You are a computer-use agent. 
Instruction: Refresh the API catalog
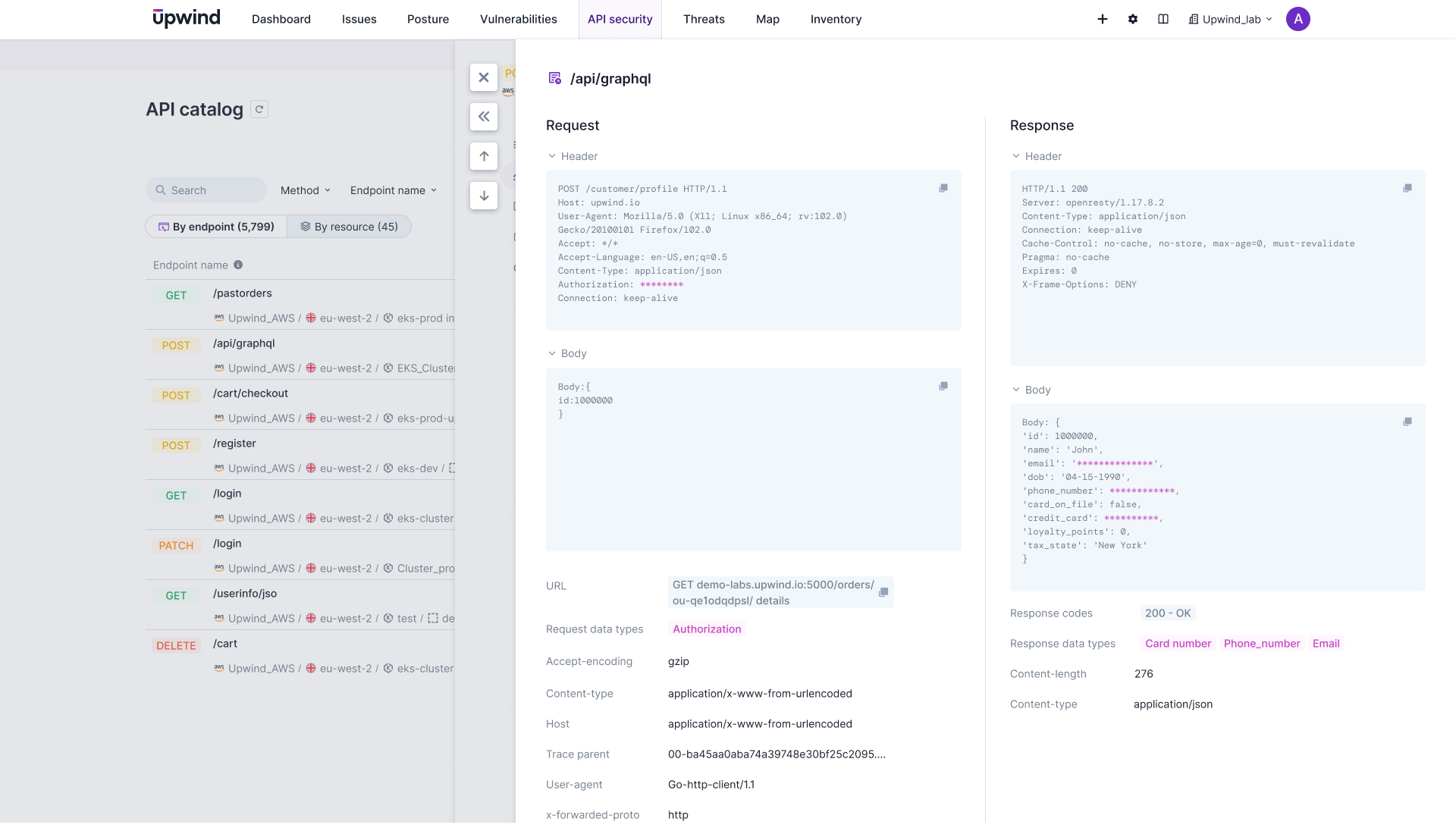coord(259,109)
